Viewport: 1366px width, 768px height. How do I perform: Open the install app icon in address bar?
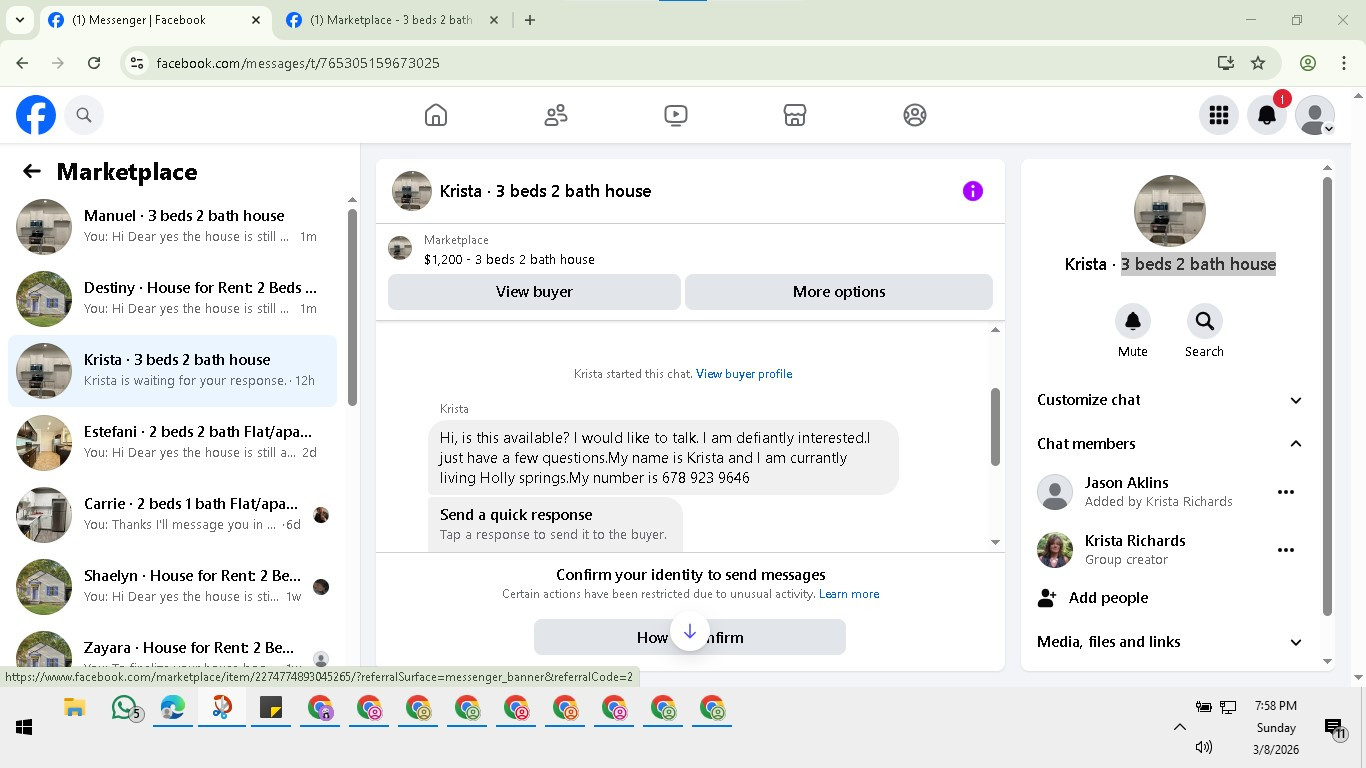[1226, 63]
